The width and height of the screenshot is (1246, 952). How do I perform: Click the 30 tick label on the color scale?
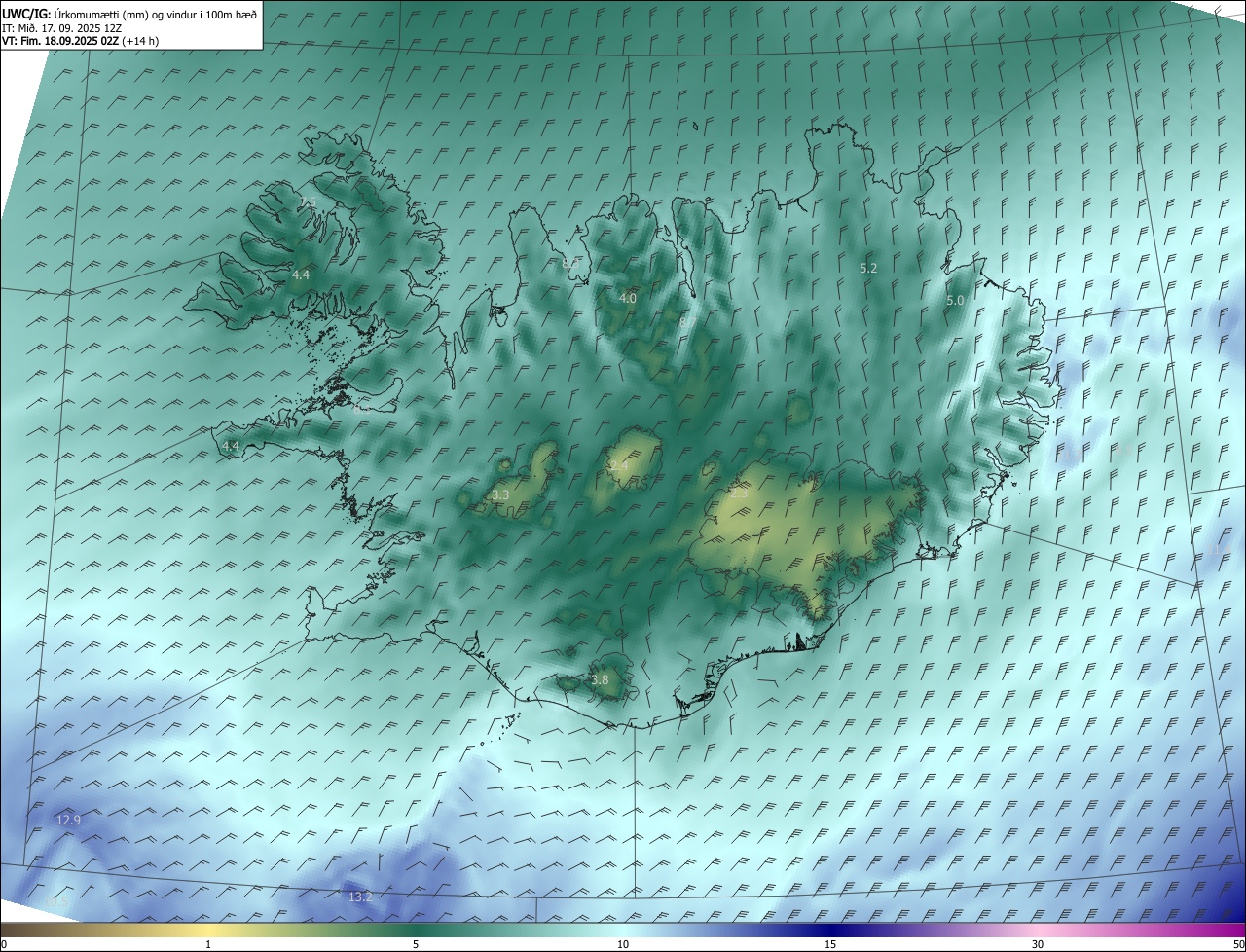coord(1038,944)
